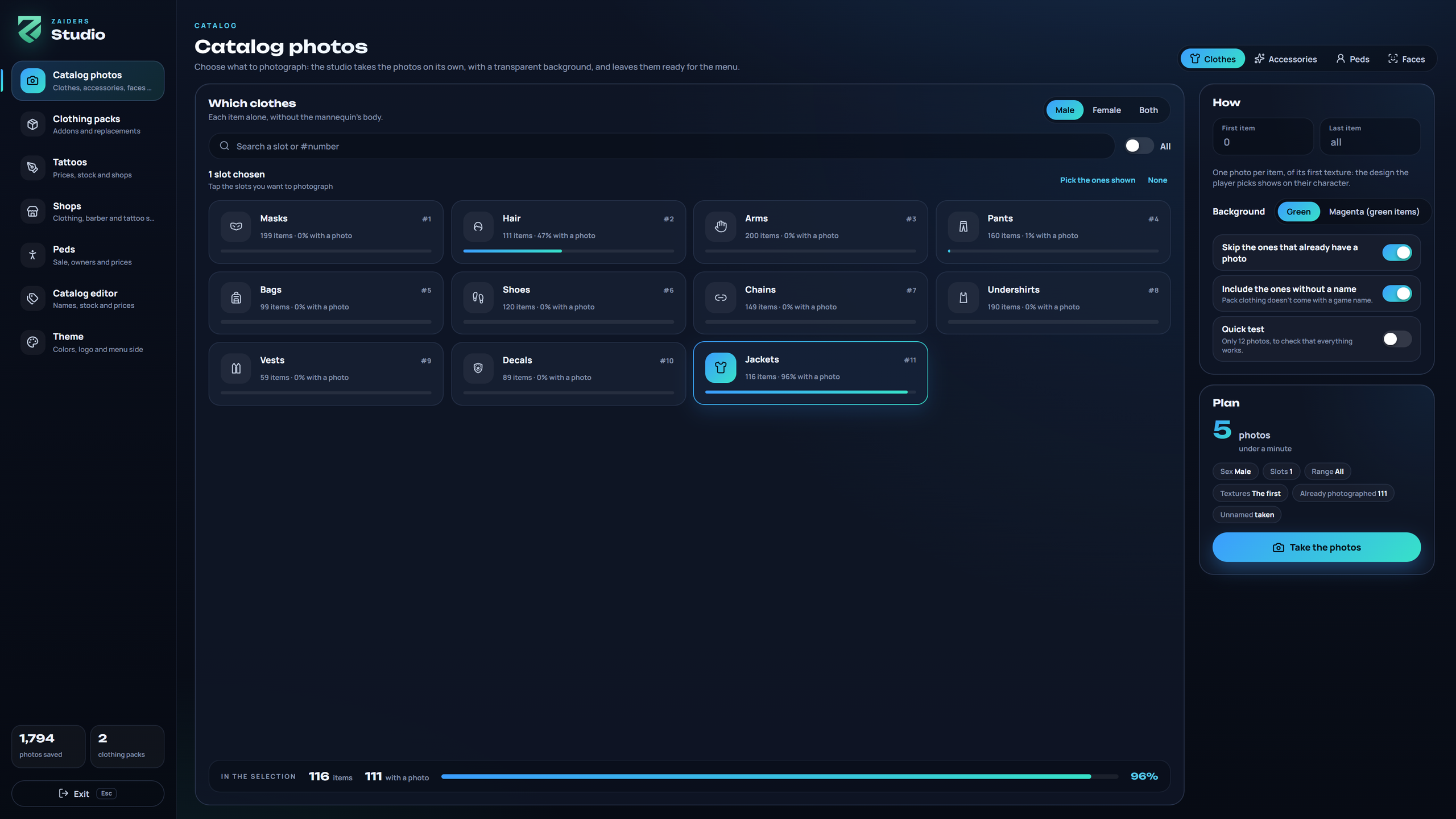Click the Pick the ones shown link
This screenshot has height=819, width=1456.
1097,180
